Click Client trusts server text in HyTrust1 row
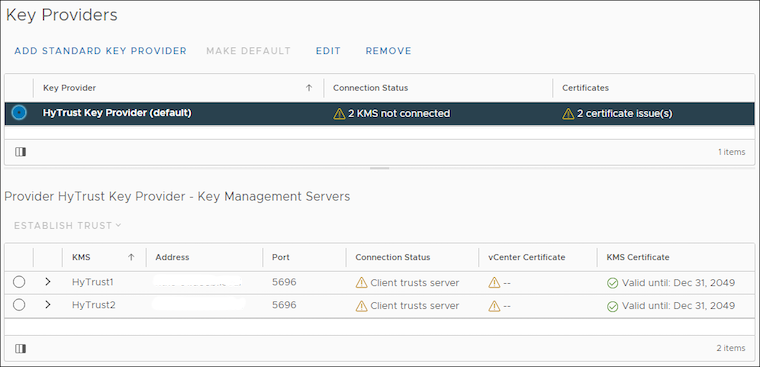Image resolution: width=760 pixels, height=367 pixels. pyautogui.click(x=414, y=283)
